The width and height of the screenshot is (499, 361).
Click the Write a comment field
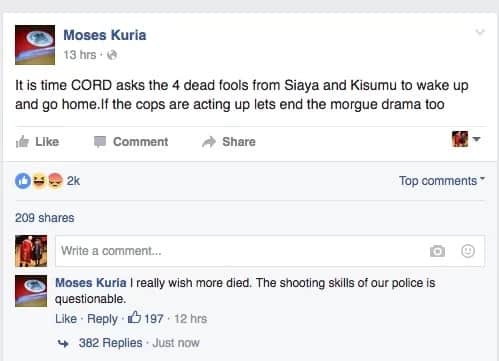point(270,251)
